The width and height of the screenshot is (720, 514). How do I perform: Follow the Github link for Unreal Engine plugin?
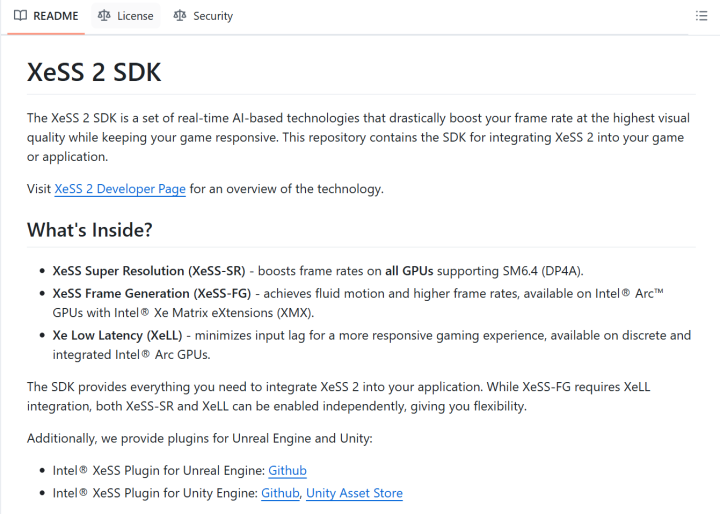[x=287, y=470]
